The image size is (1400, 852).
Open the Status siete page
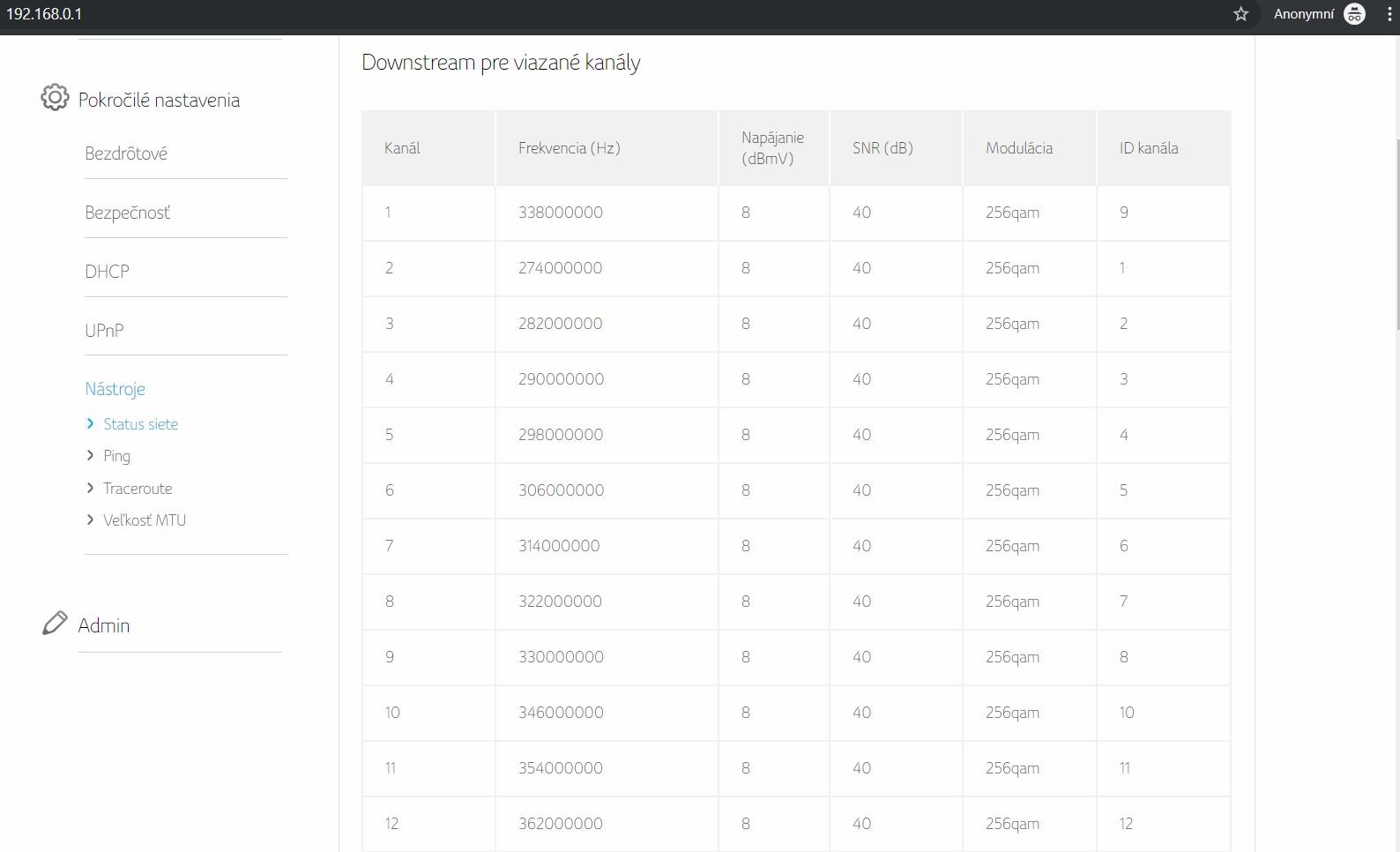coord(140,424)
